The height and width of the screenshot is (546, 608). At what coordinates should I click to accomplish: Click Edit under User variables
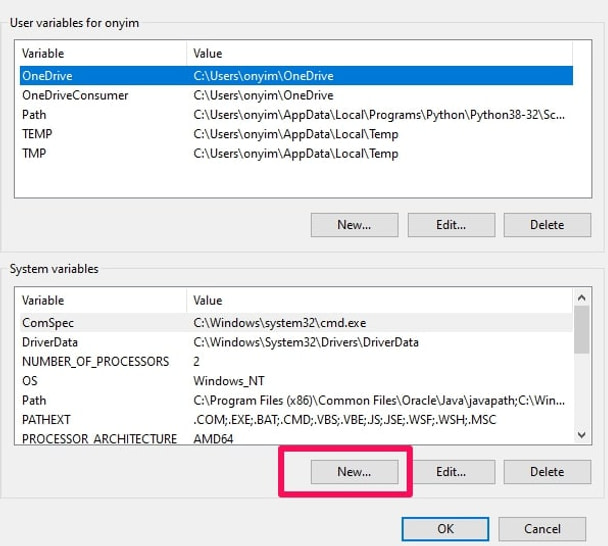point(451,225)
